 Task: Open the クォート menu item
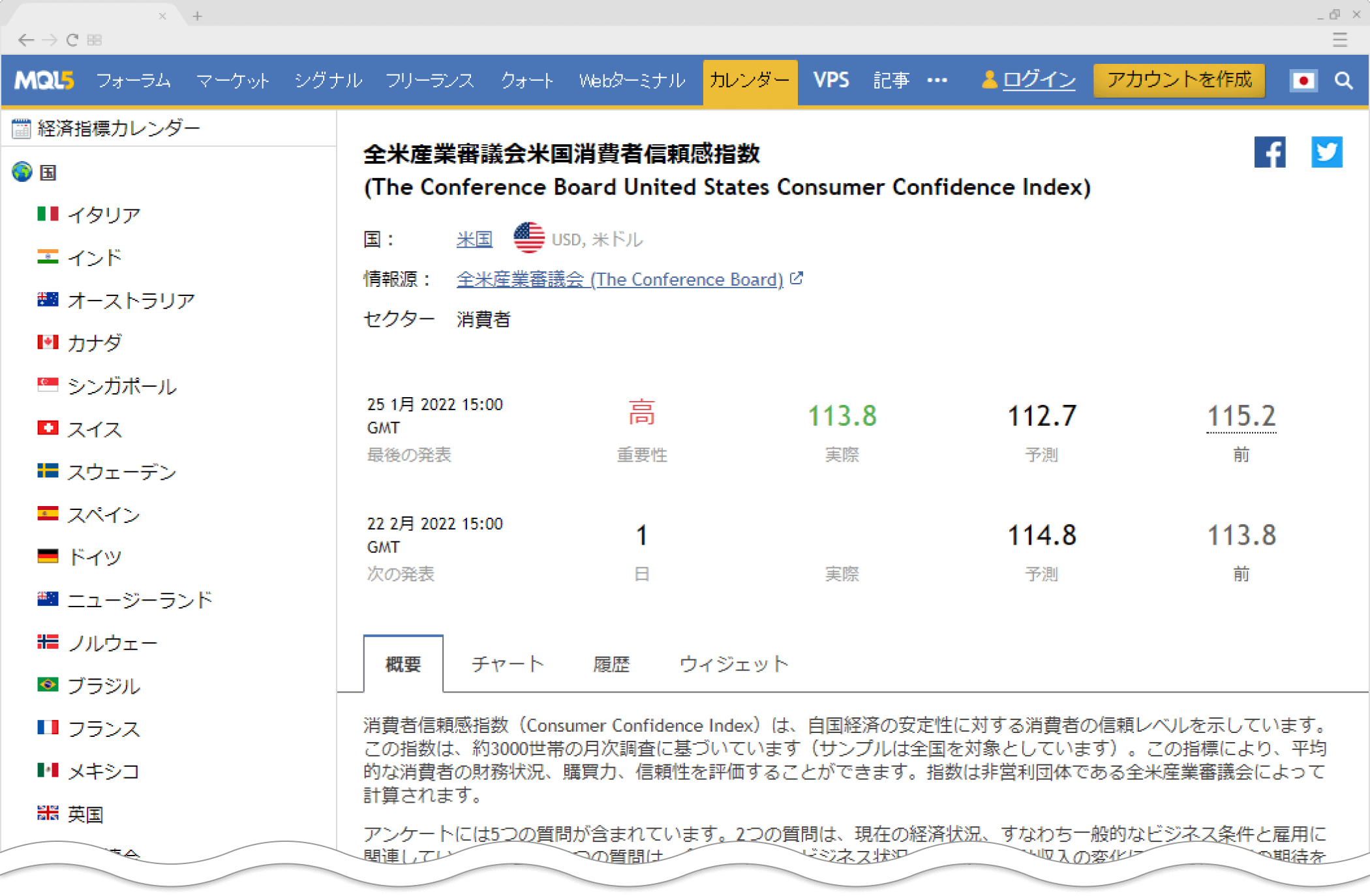(527, 80)
